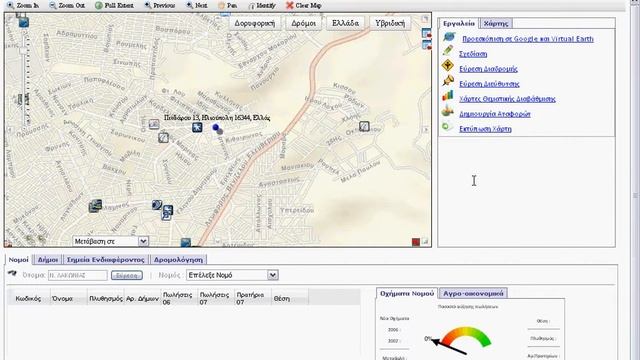Sort by Κωδικός column header

29,298
